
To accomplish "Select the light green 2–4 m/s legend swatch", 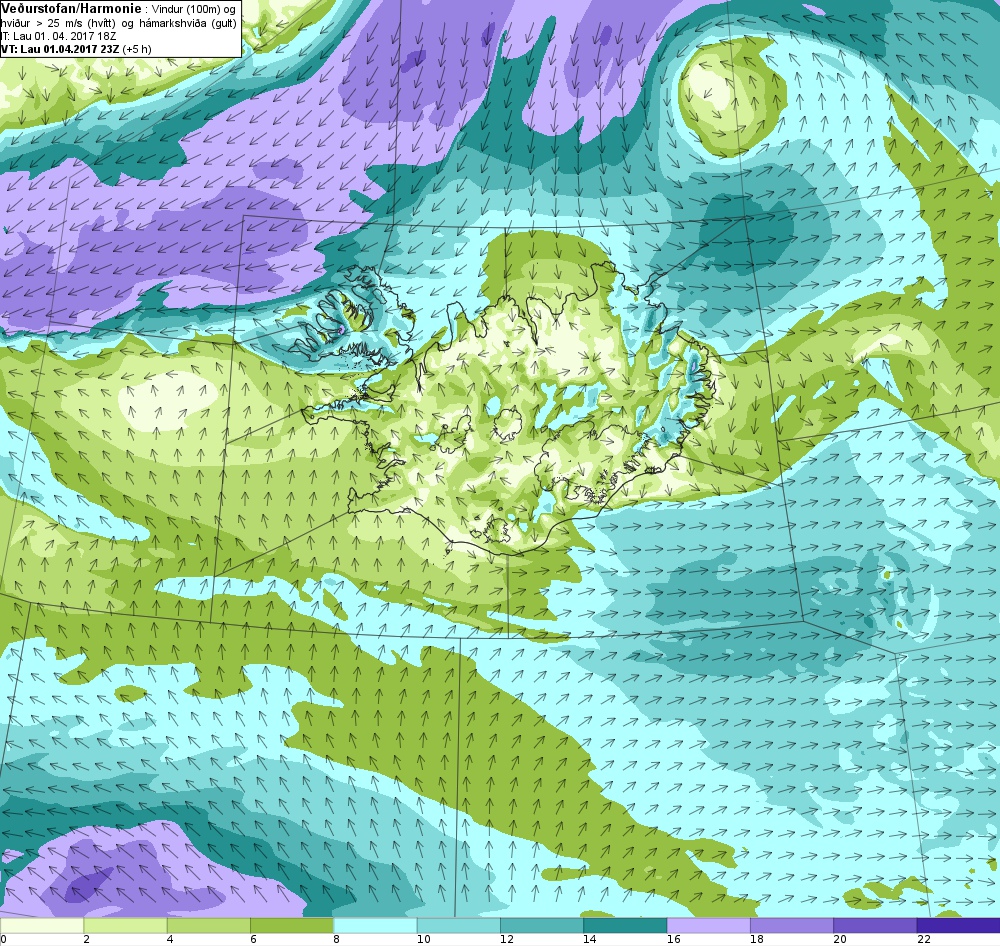I will pos(125,925).
